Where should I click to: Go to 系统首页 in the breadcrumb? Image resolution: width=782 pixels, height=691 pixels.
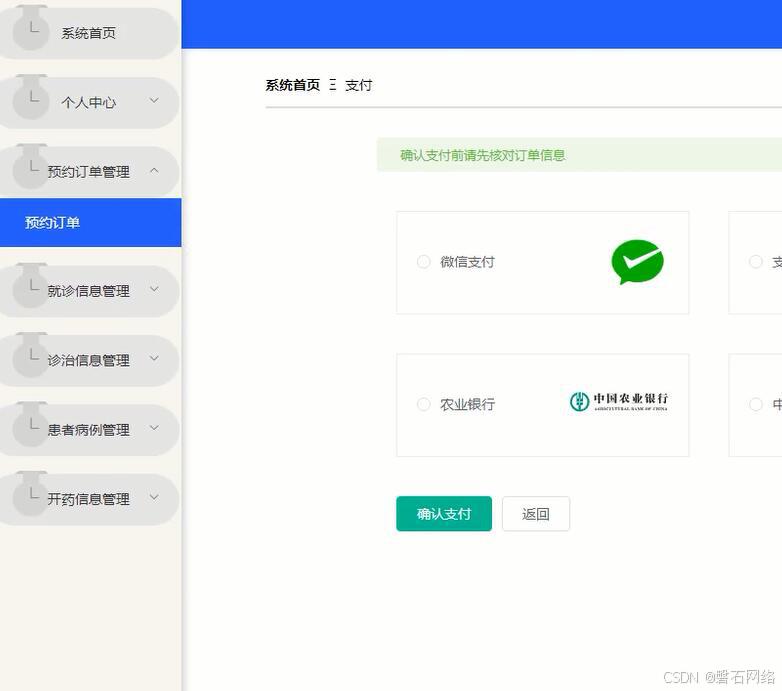pos(293,85)
